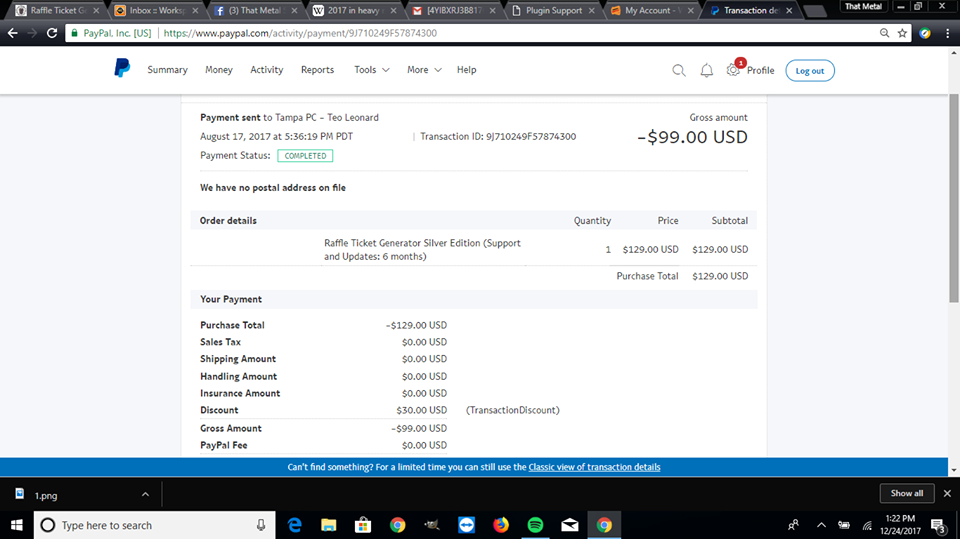Open Spotify from the taskbar
960x539 pixels.
point(535,525)
